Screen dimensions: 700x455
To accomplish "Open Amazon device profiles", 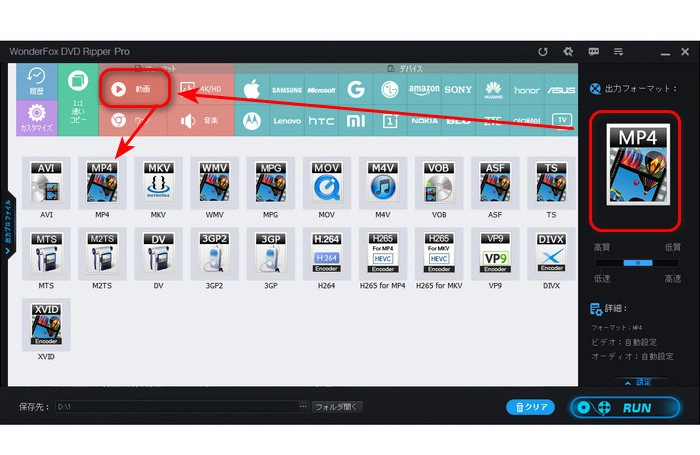I will (424, 90).
